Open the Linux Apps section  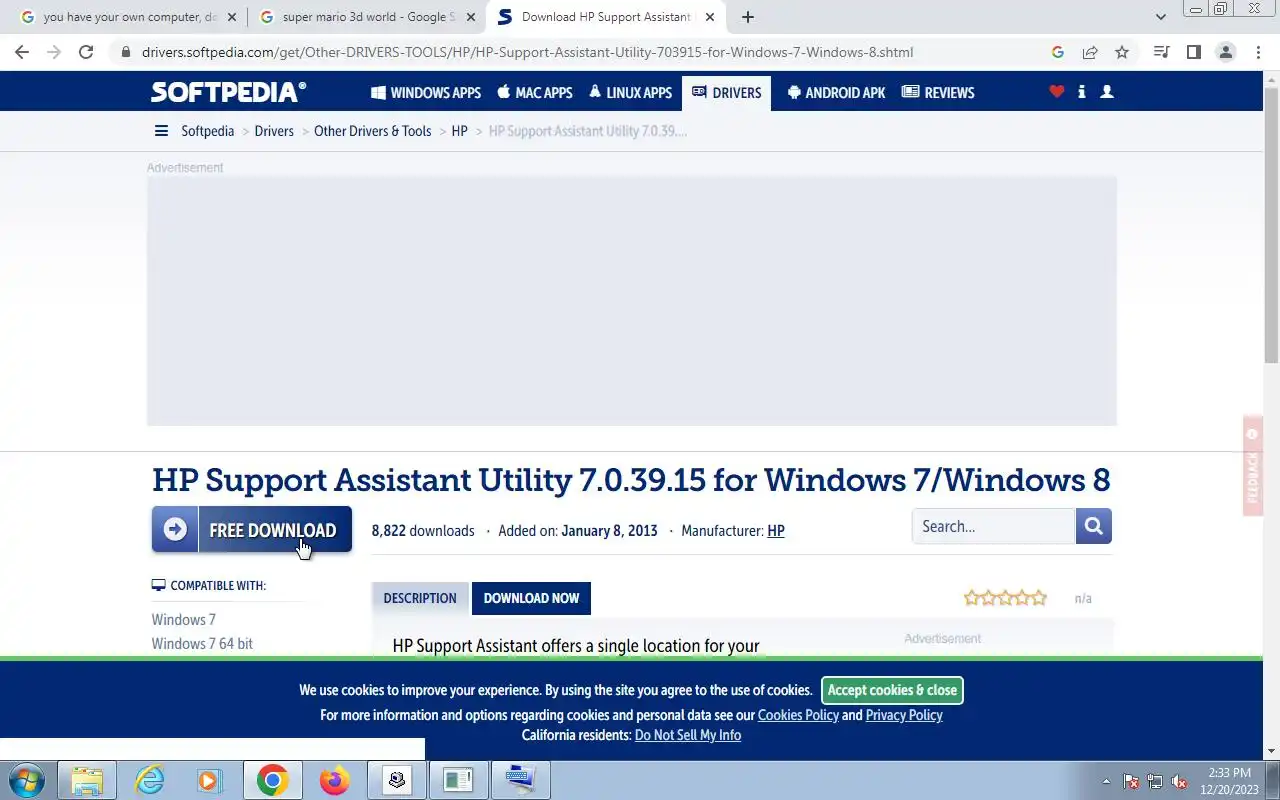pos(630,92)
